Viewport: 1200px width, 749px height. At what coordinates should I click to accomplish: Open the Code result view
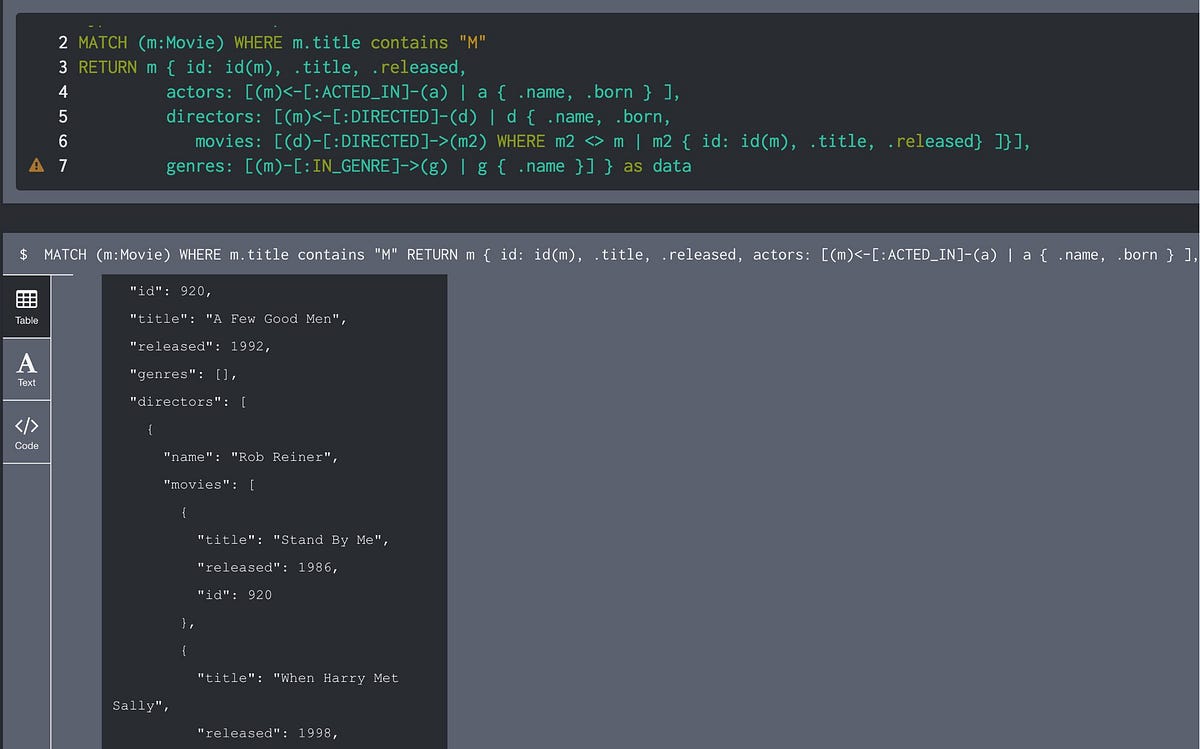pos(26,432)
